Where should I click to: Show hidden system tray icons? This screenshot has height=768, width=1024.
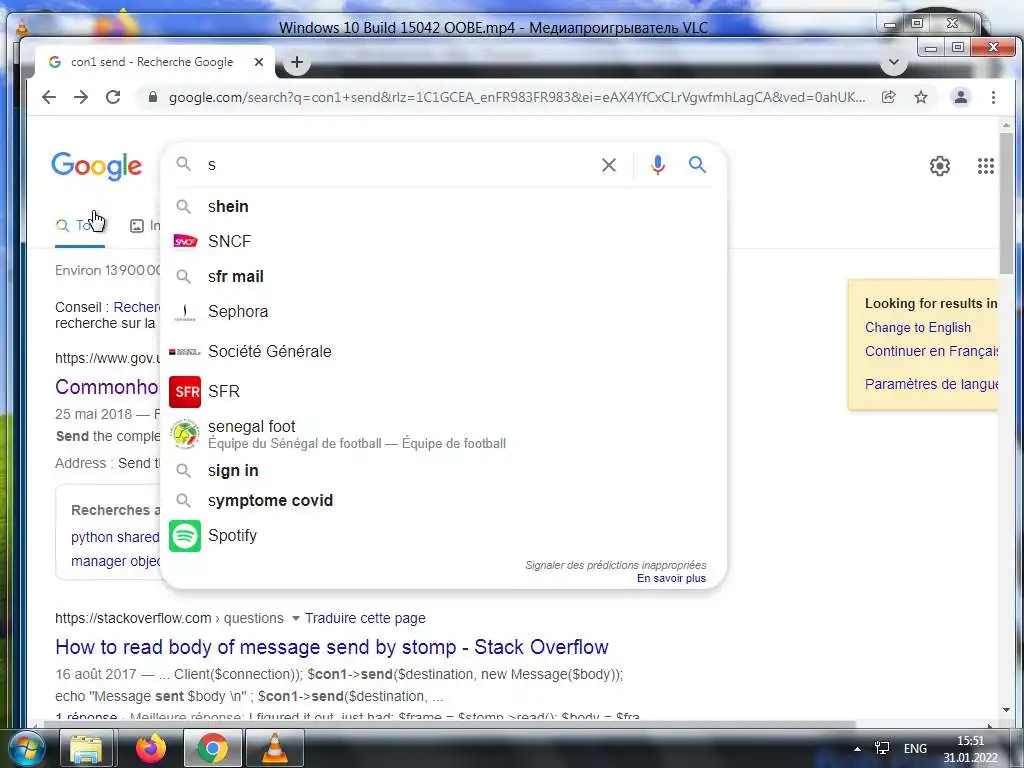(857, 749)
